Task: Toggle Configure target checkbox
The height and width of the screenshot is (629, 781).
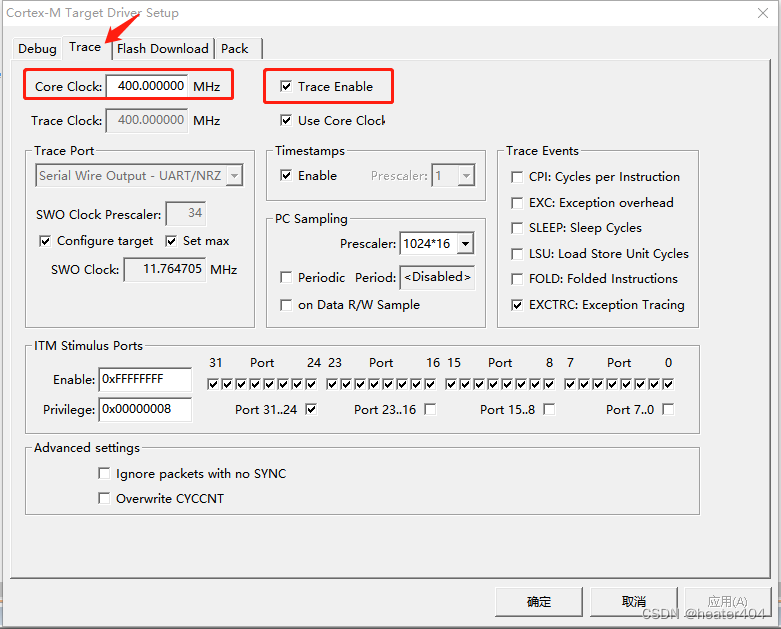Action: click(45, 241)
